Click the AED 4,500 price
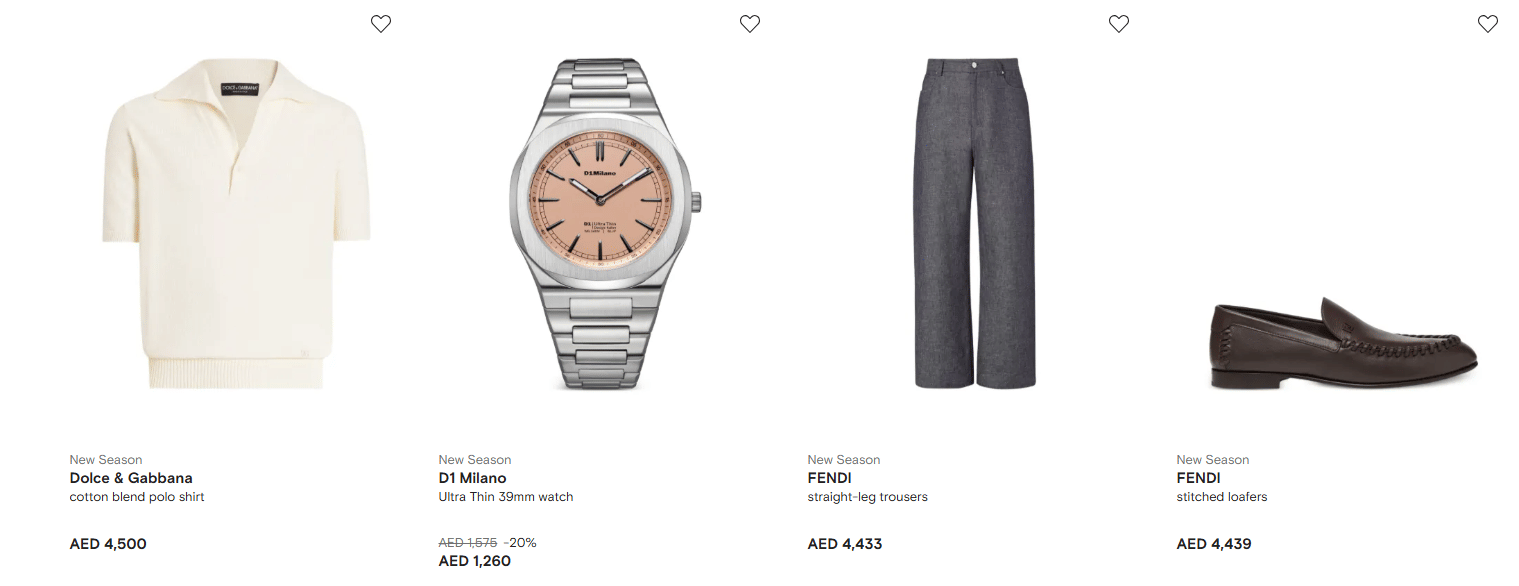Viewport: 1519px width, 586px height. (x=108, y=544)
